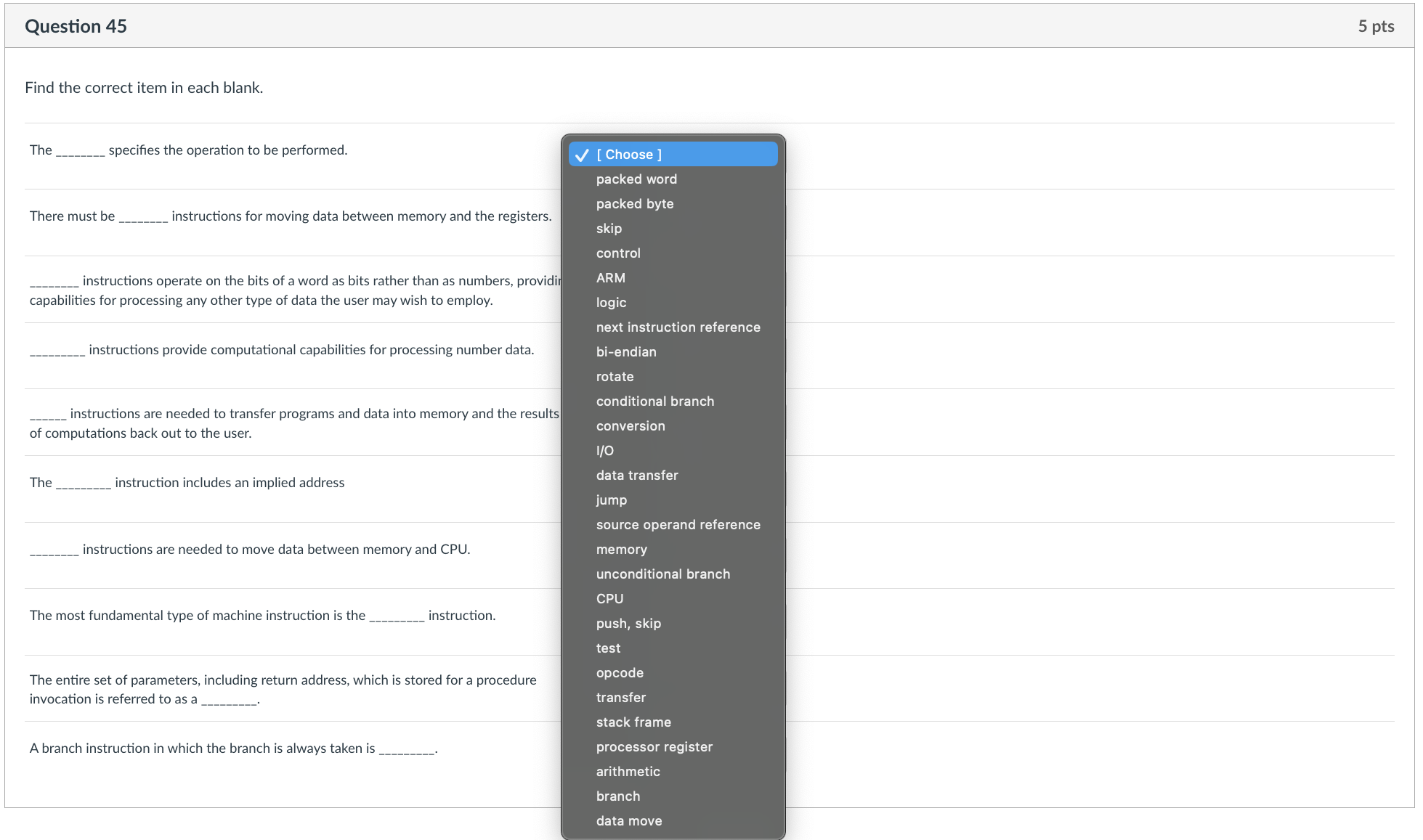Viewport: 1423px width, 840px height.
Task: Pick "bi-endian" in the dropdown
Action: point(625,351)
